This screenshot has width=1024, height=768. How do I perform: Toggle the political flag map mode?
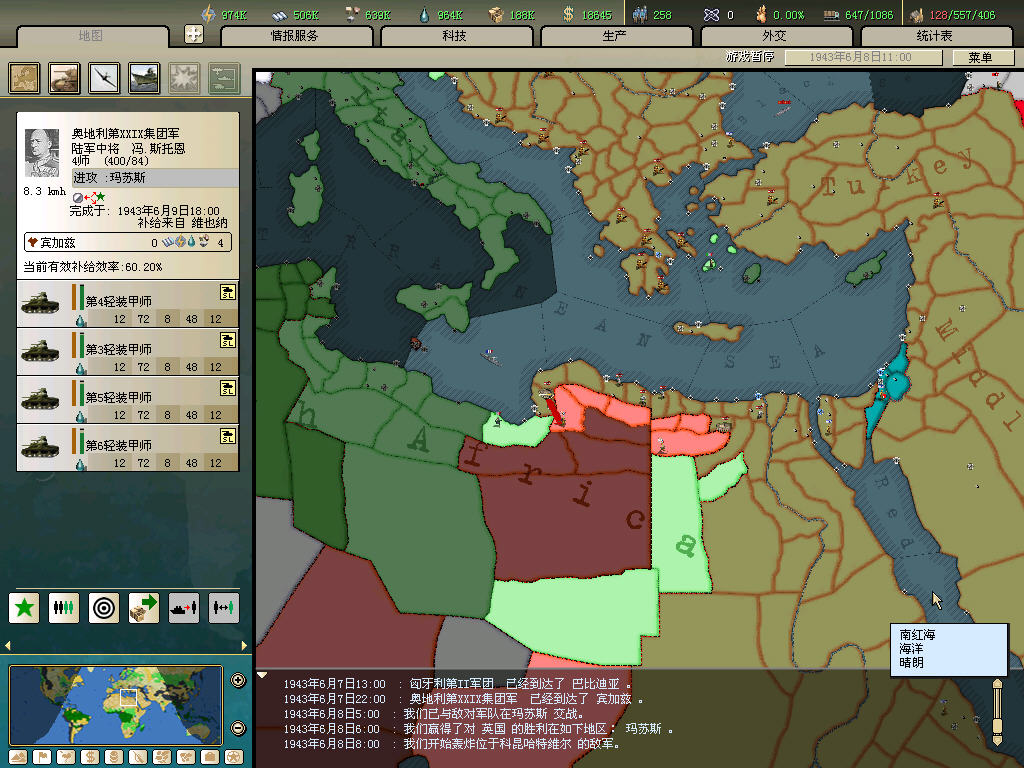point(42,756)
